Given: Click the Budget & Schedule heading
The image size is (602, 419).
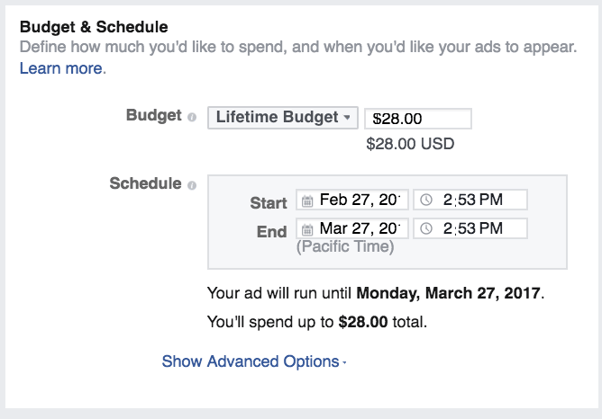Looking at the screenshot, I should (94, 25).
